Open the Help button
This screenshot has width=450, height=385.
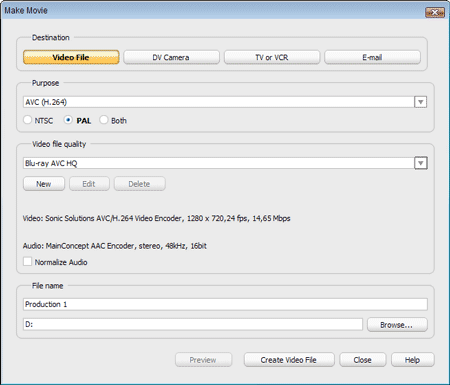[412, 360]
